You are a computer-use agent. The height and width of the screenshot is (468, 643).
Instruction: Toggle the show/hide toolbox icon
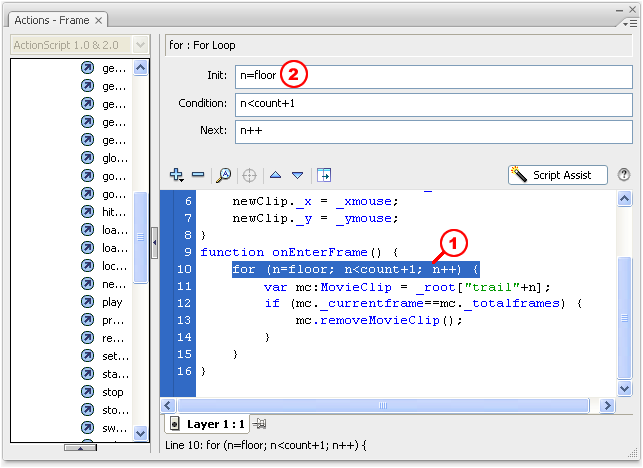324,175
